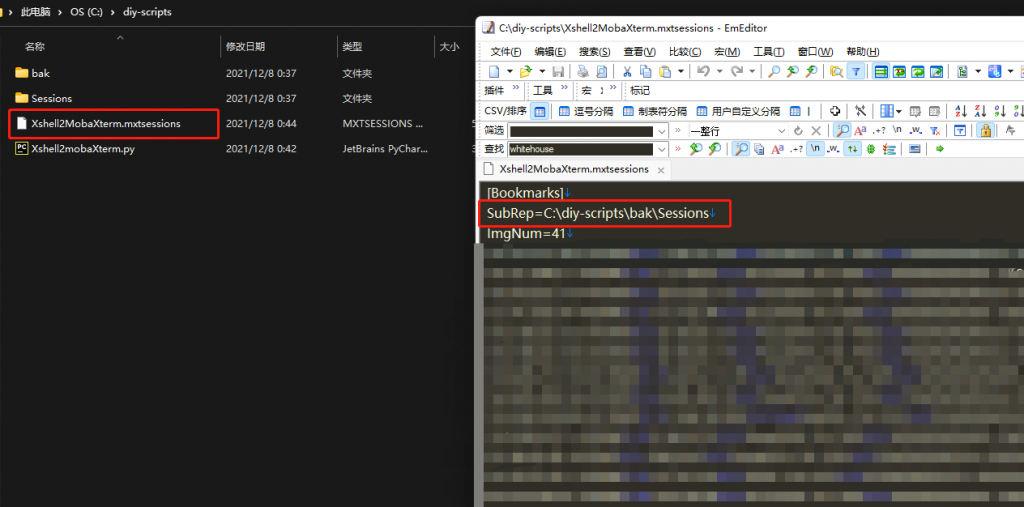This screenshot has width=1024, height=507.
Task: Open the 文件(F) menu
Action: tap(505, 52)
